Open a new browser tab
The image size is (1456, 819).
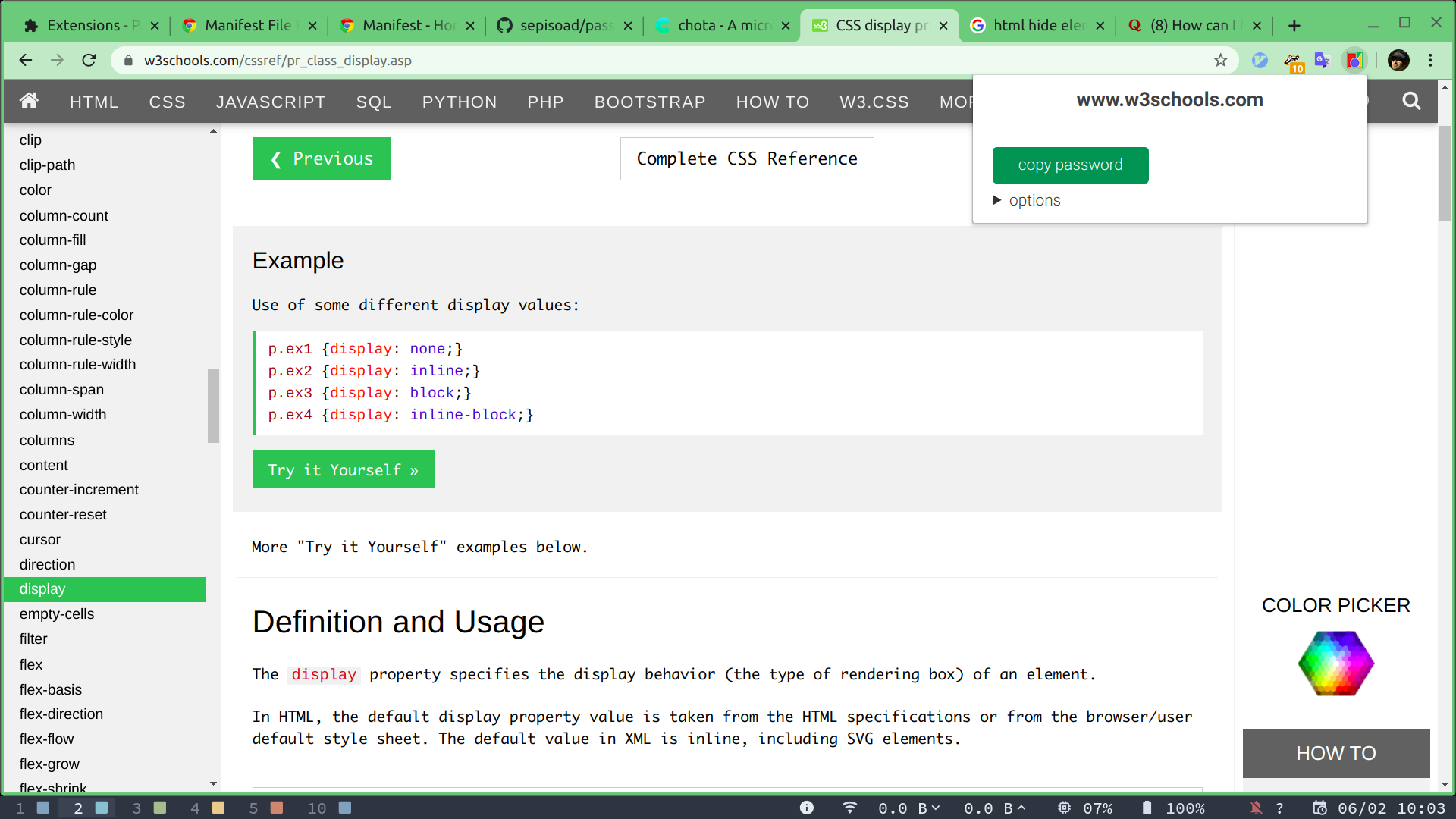coord(1294,26)
